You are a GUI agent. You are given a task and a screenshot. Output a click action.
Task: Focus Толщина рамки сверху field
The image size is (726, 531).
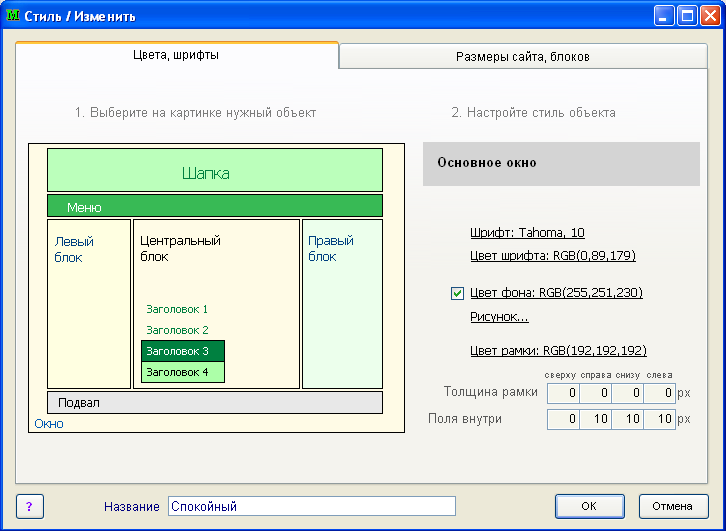tap(563, 393)
